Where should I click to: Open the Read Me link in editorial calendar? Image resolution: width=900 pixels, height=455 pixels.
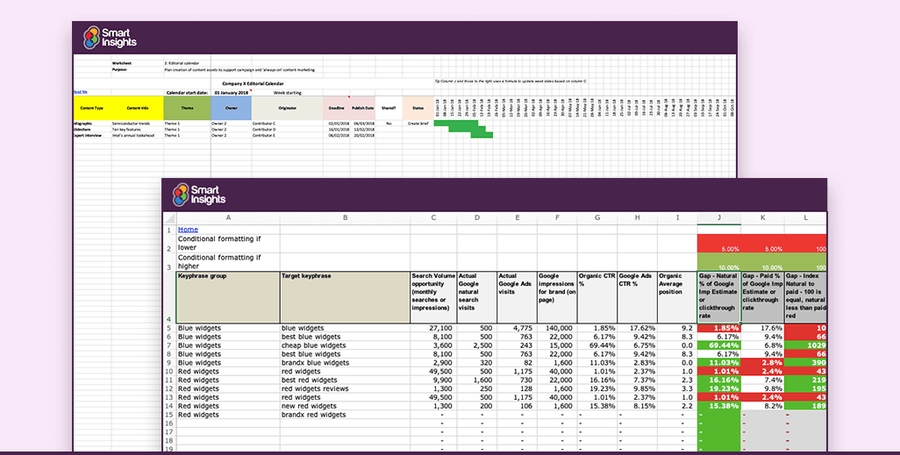[80, 91]
